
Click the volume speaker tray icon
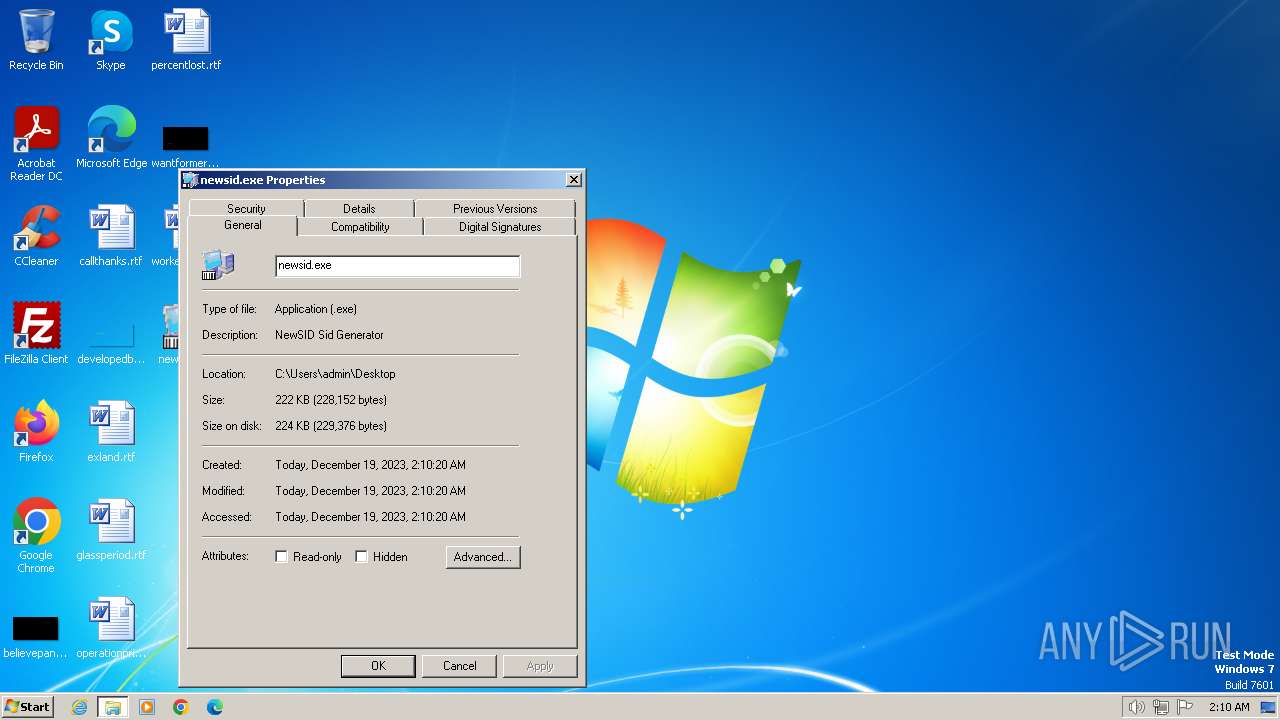click(1136, 707)
